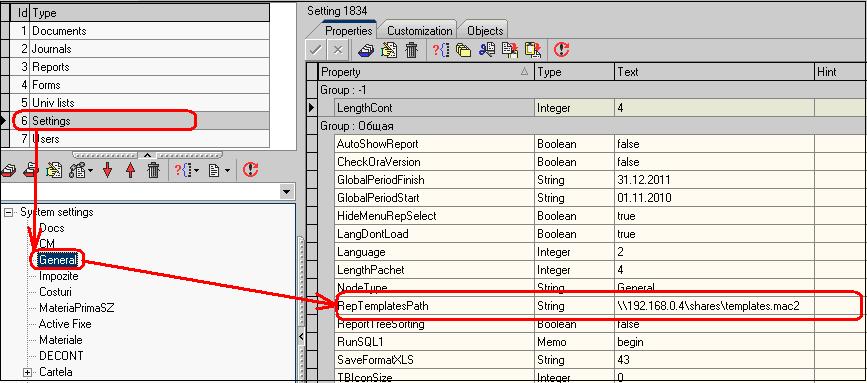Click the Hint column header
The width and height of the screenshot is (867, 383).
click(x=840, y=72)
